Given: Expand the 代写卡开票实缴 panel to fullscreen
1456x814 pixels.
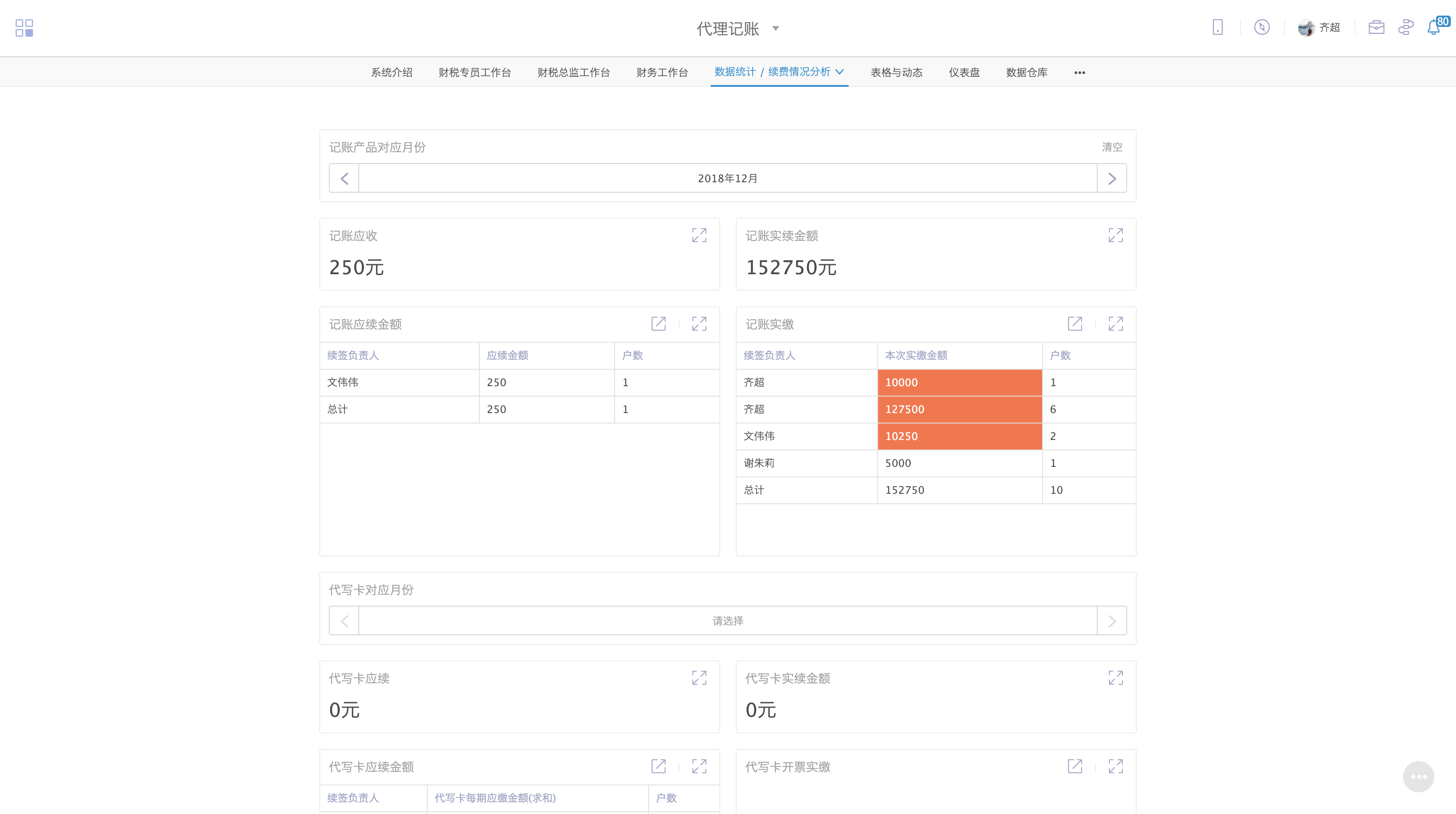Looking at the screenshot, I should [1116, 766].
